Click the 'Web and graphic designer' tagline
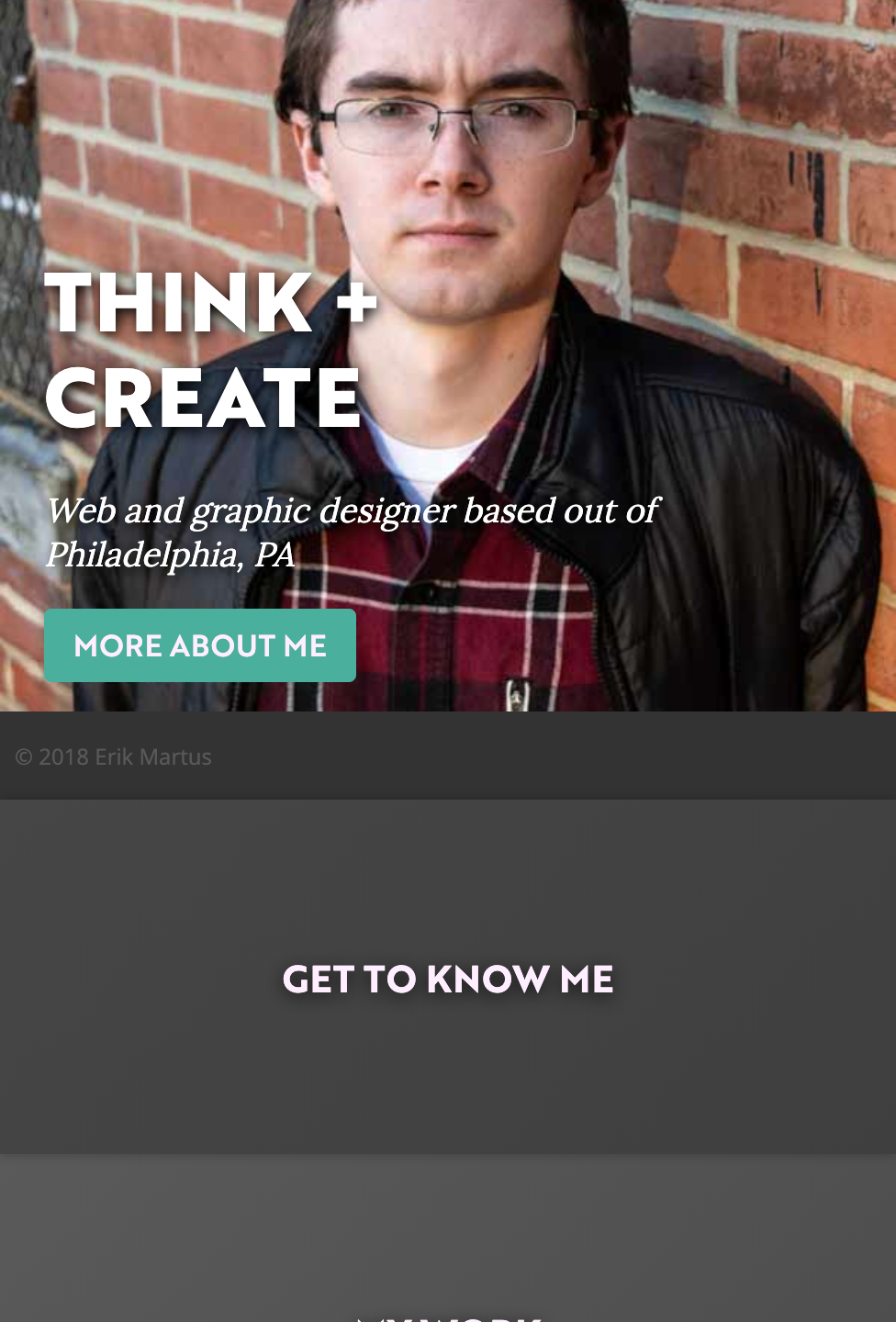Image resolution: width=896 pixels, height=1322 pixels. [x=251, y=510]
